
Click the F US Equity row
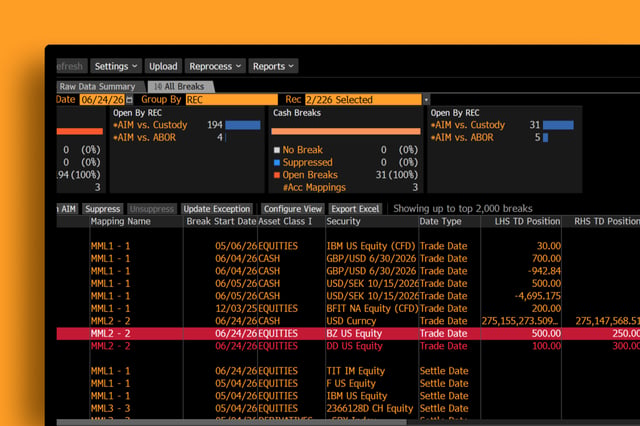coord(348,384)
